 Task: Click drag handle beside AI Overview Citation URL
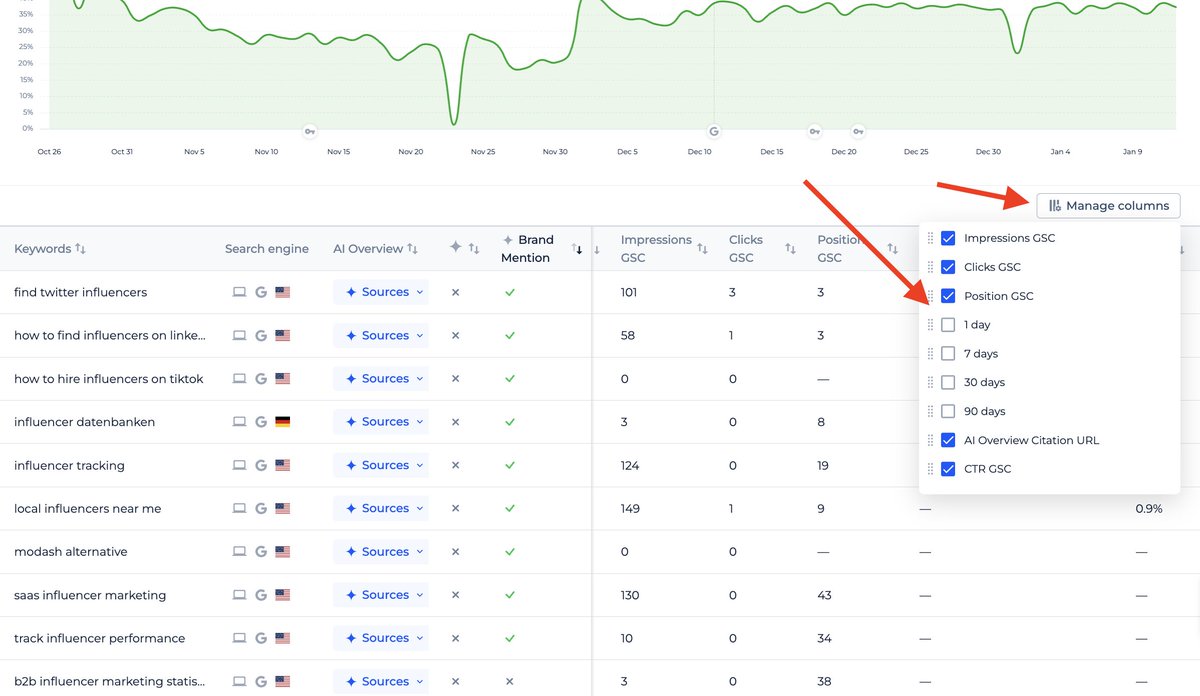931,440
